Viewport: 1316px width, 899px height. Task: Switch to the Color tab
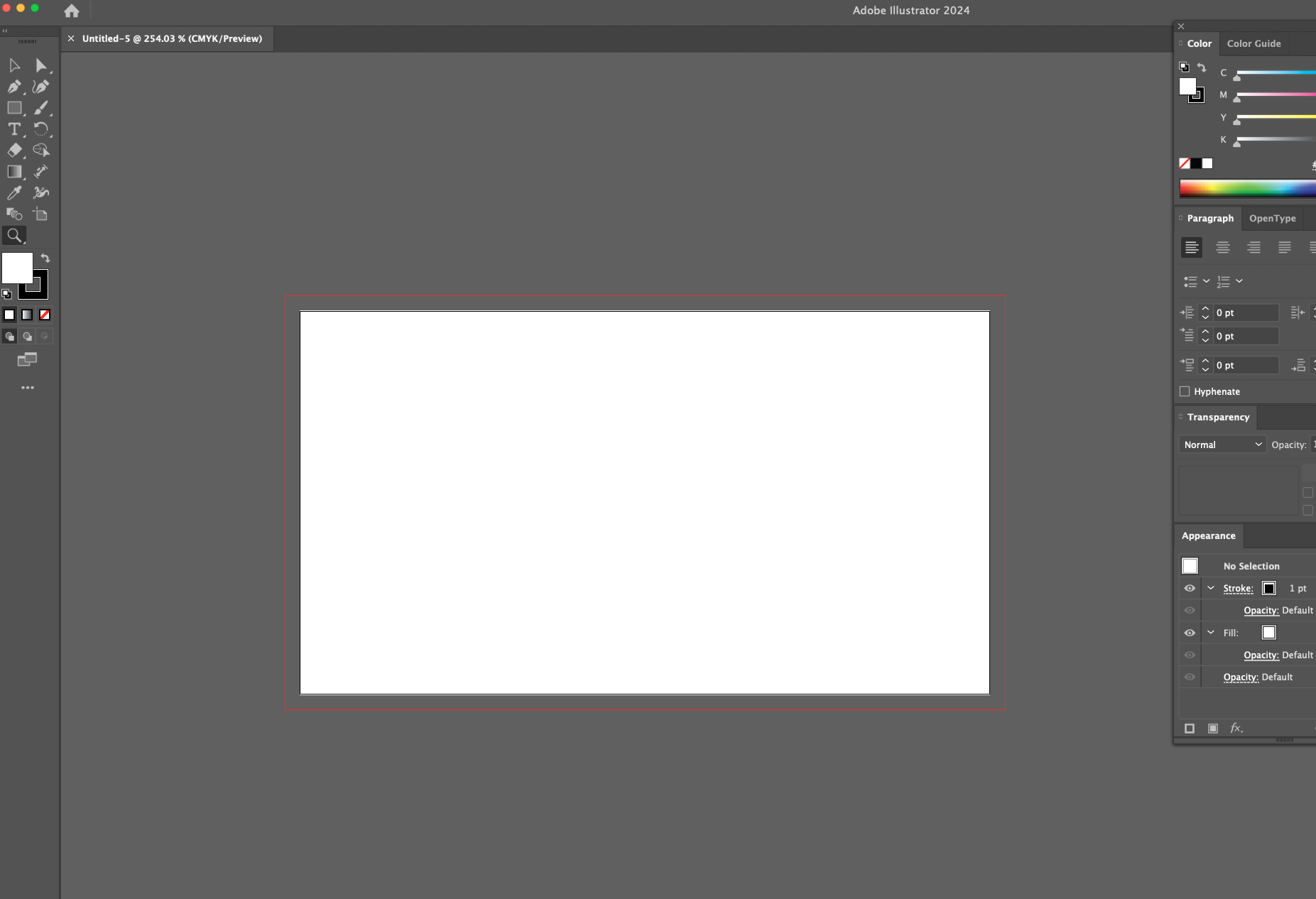[x=1199, y=43]
